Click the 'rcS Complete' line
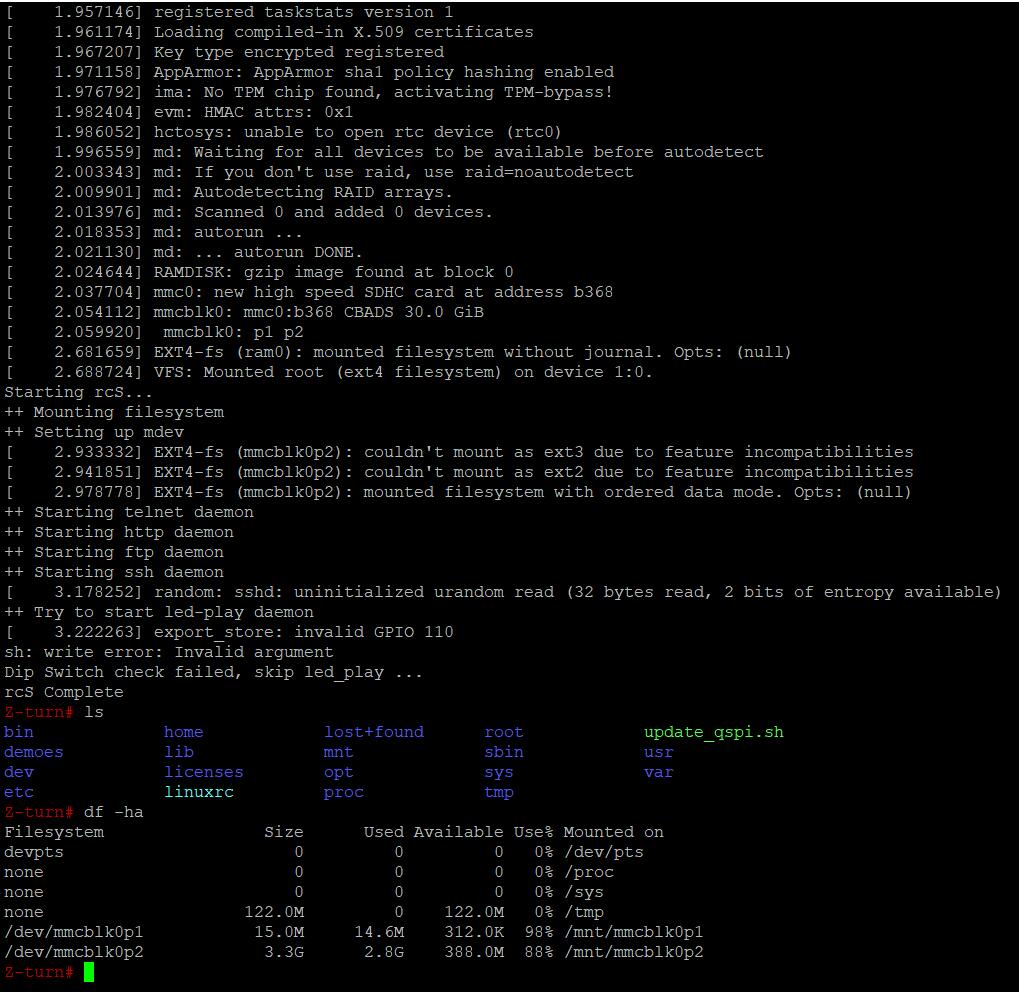Screen dimensions: 1019x992 coord(64,692)
